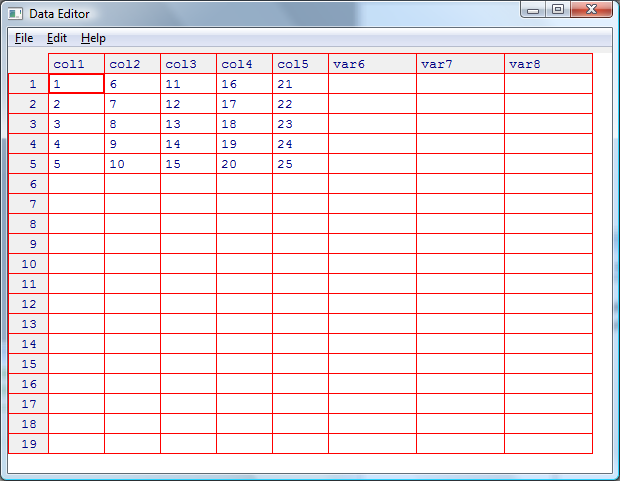Select row header 7
Image resolution: width=620 pixels, height=481 pixels.
pyautogui.click(x=28, y=204)
